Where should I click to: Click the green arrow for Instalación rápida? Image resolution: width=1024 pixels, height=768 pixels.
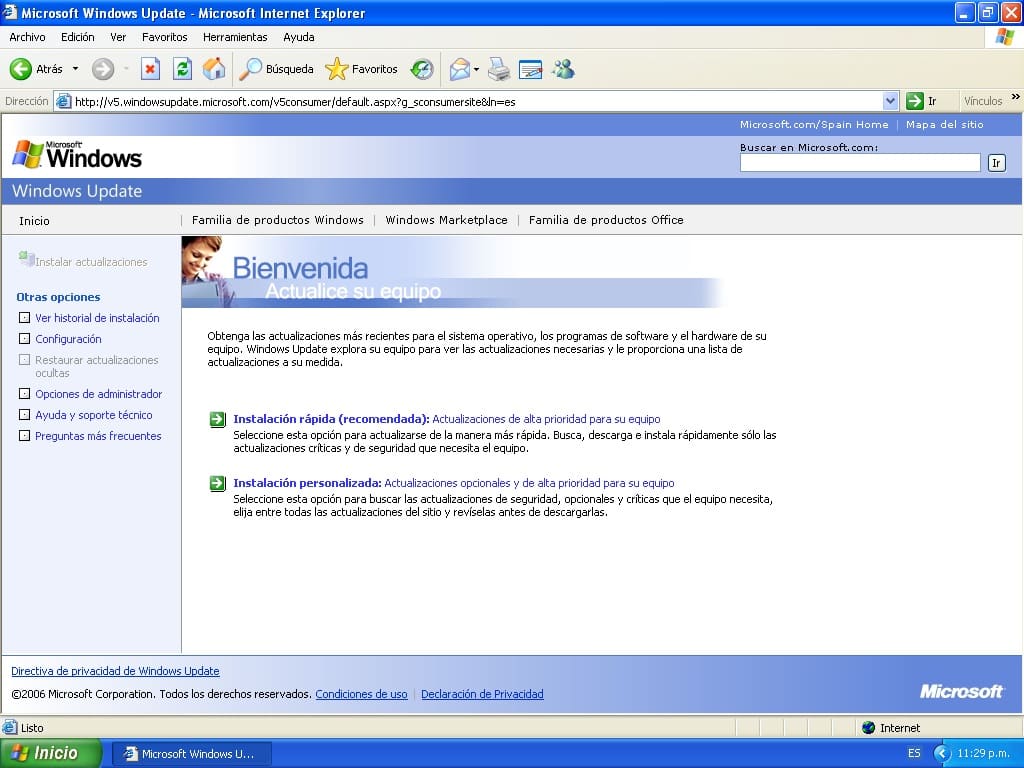[217, 419]
